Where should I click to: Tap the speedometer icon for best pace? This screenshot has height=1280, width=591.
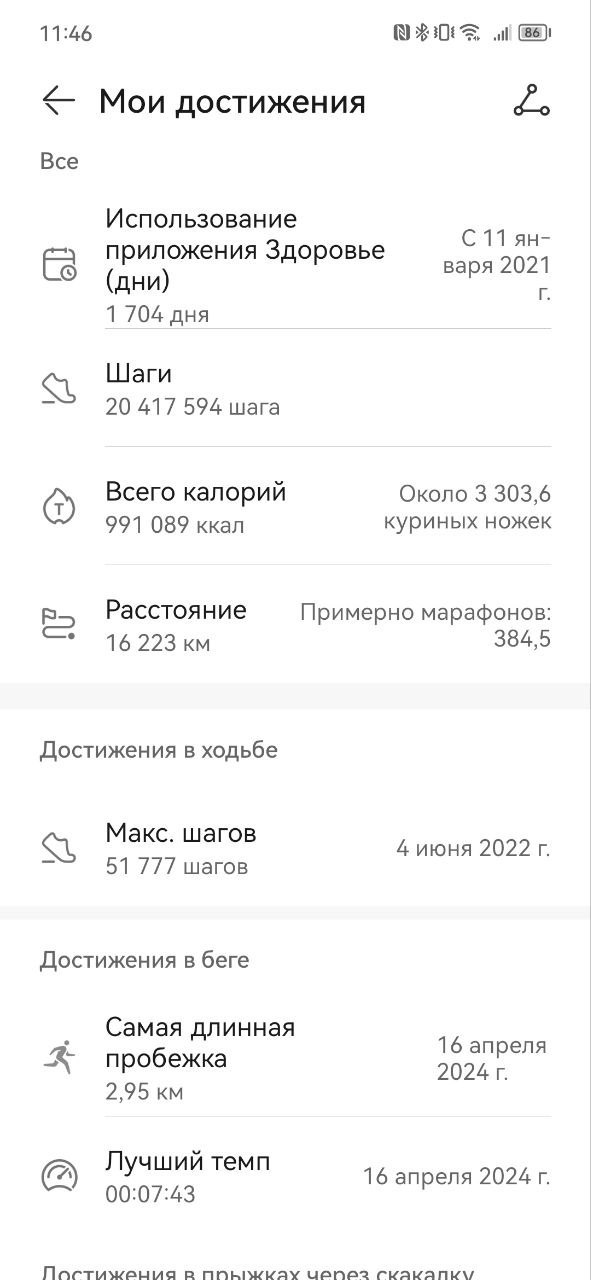tap(59, 1176)
